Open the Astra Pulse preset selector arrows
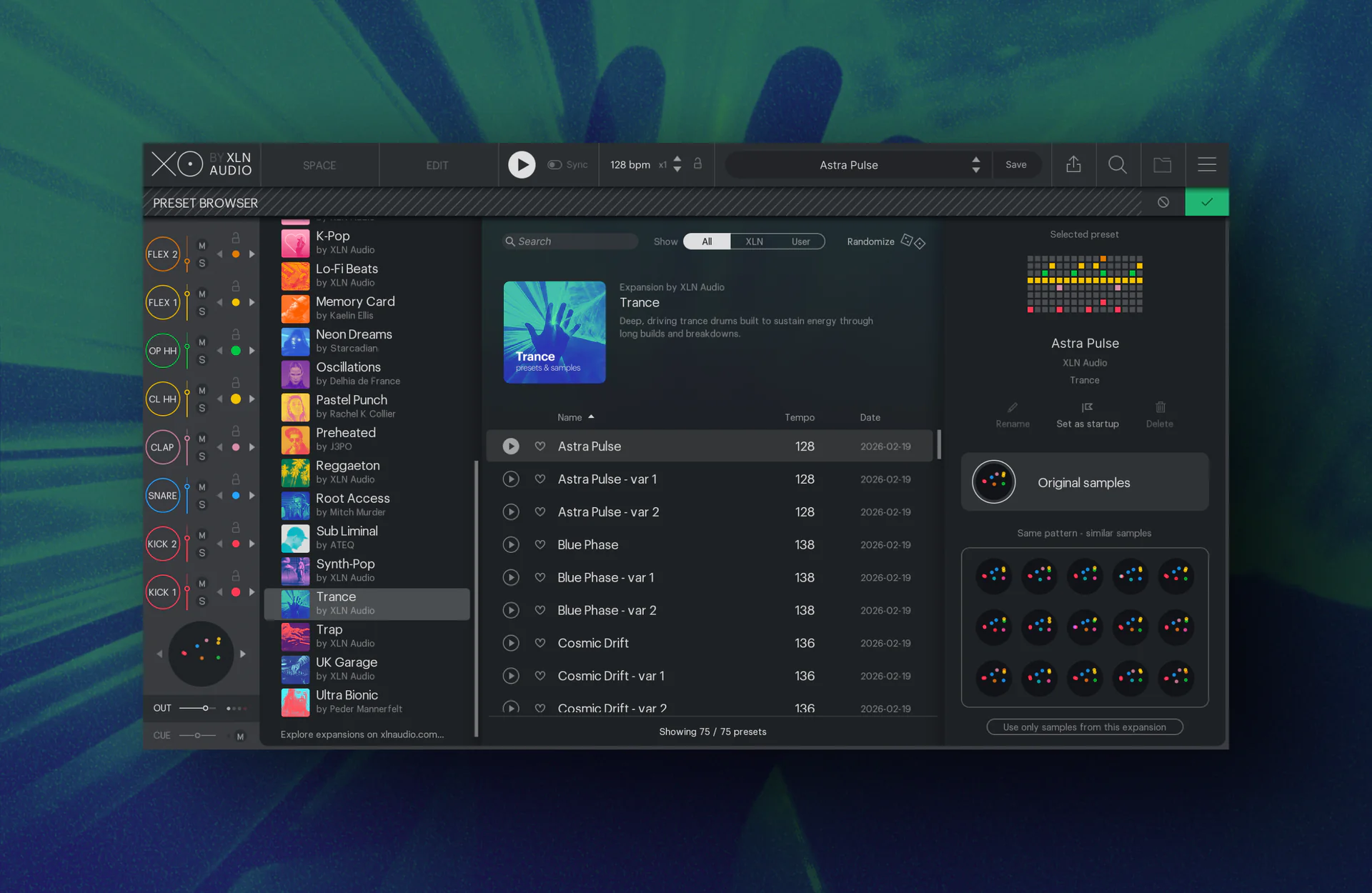The width and height of the screenshot is (1372, 893). click(975, 165)
